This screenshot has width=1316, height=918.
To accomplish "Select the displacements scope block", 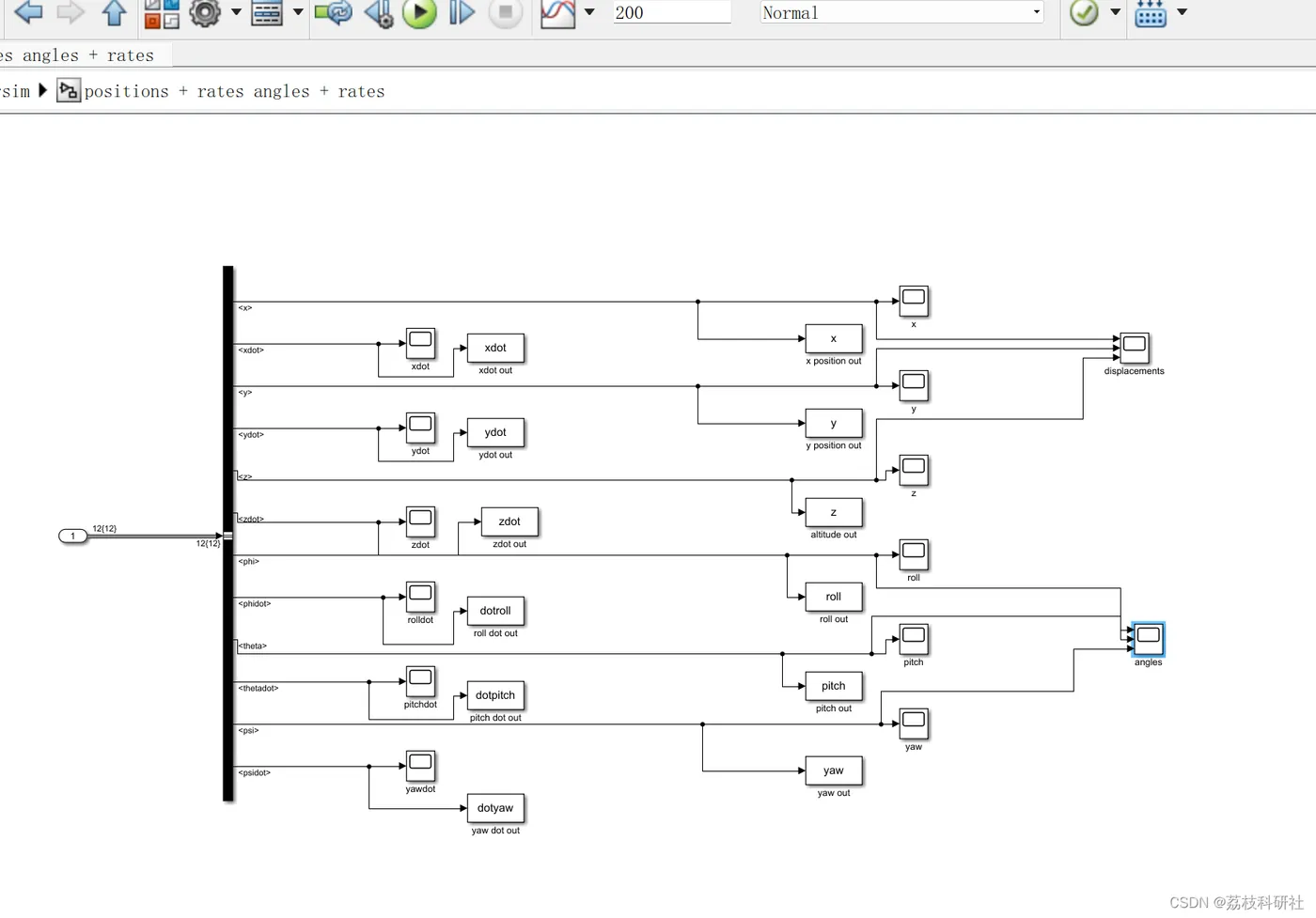I will point(1135,348).
